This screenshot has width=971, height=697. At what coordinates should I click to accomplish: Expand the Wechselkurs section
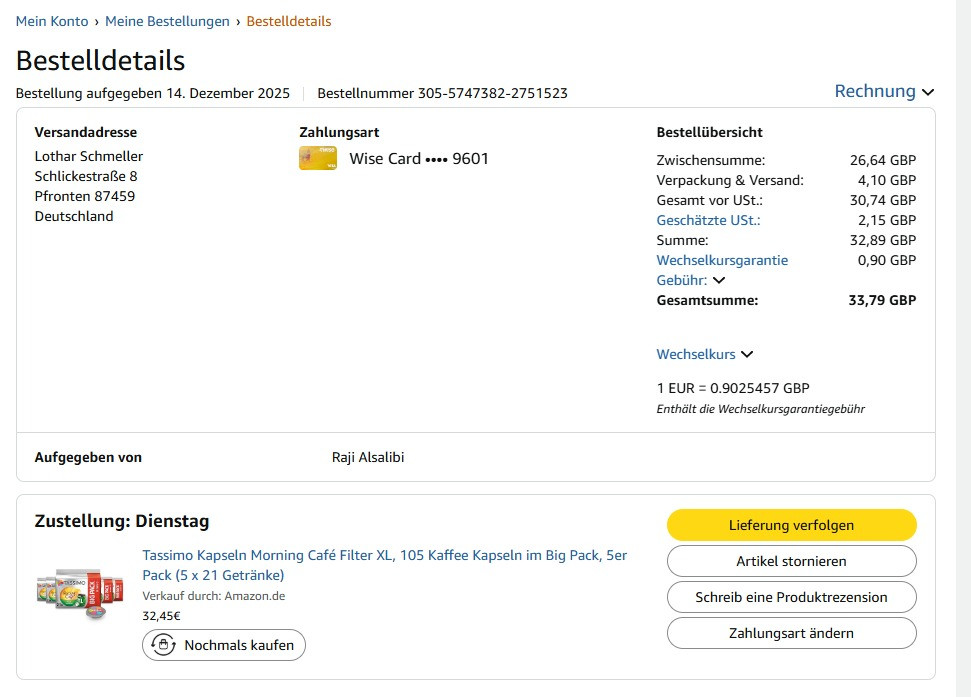point(705,354)
